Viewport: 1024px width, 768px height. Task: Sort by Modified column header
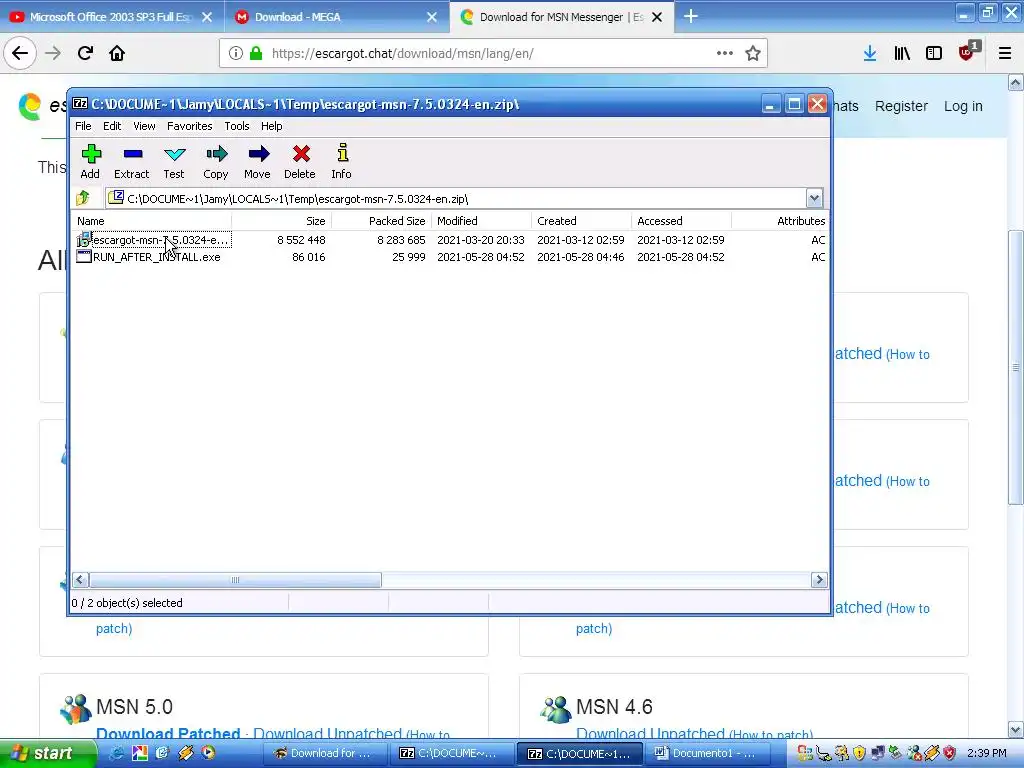click(x=481, y=221)
